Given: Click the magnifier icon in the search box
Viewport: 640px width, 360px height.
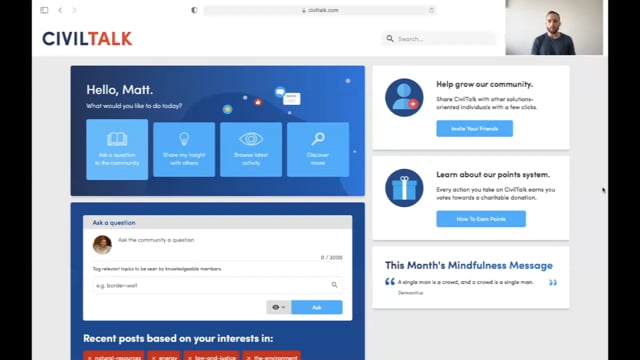Looking at the screenshot, I should pyautogui.click(x=390, y=38).
